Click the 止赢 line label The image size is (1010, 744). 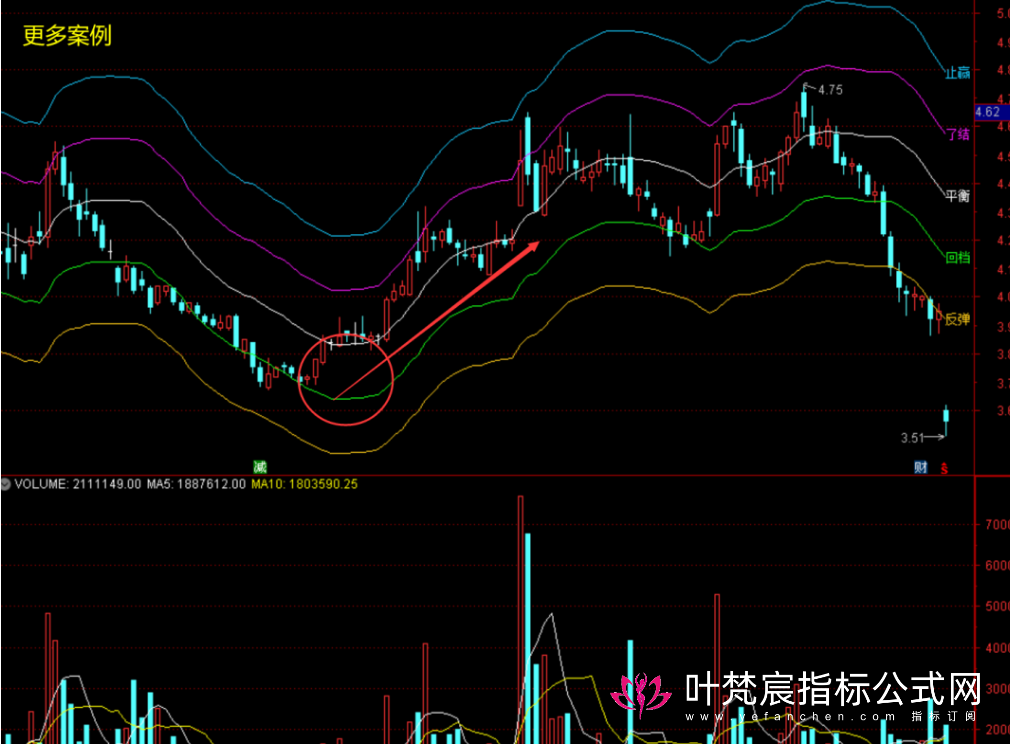(x=957, y=73)
